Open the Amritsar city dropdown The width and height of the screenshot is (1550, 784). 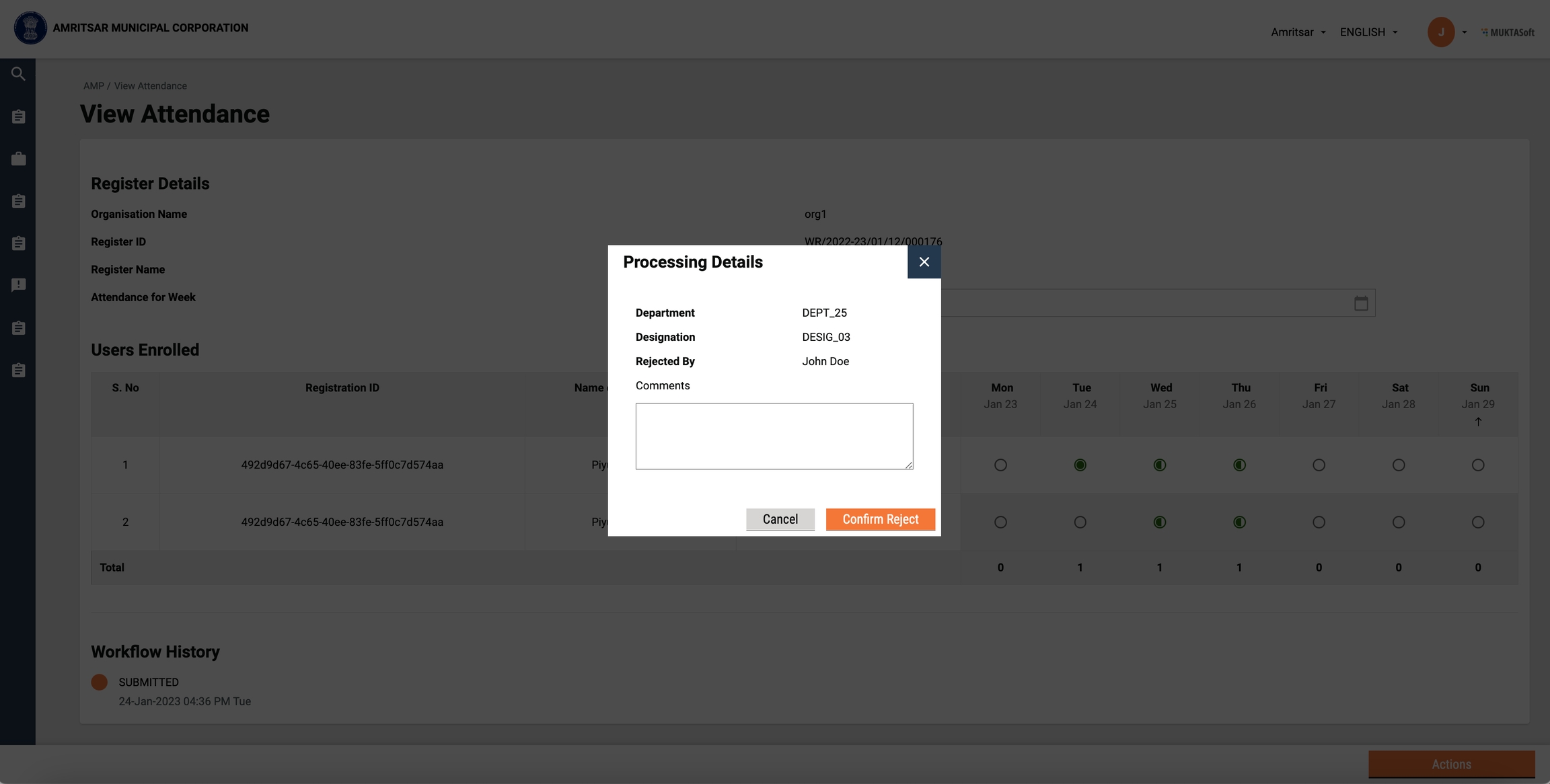pos(1298,32)
